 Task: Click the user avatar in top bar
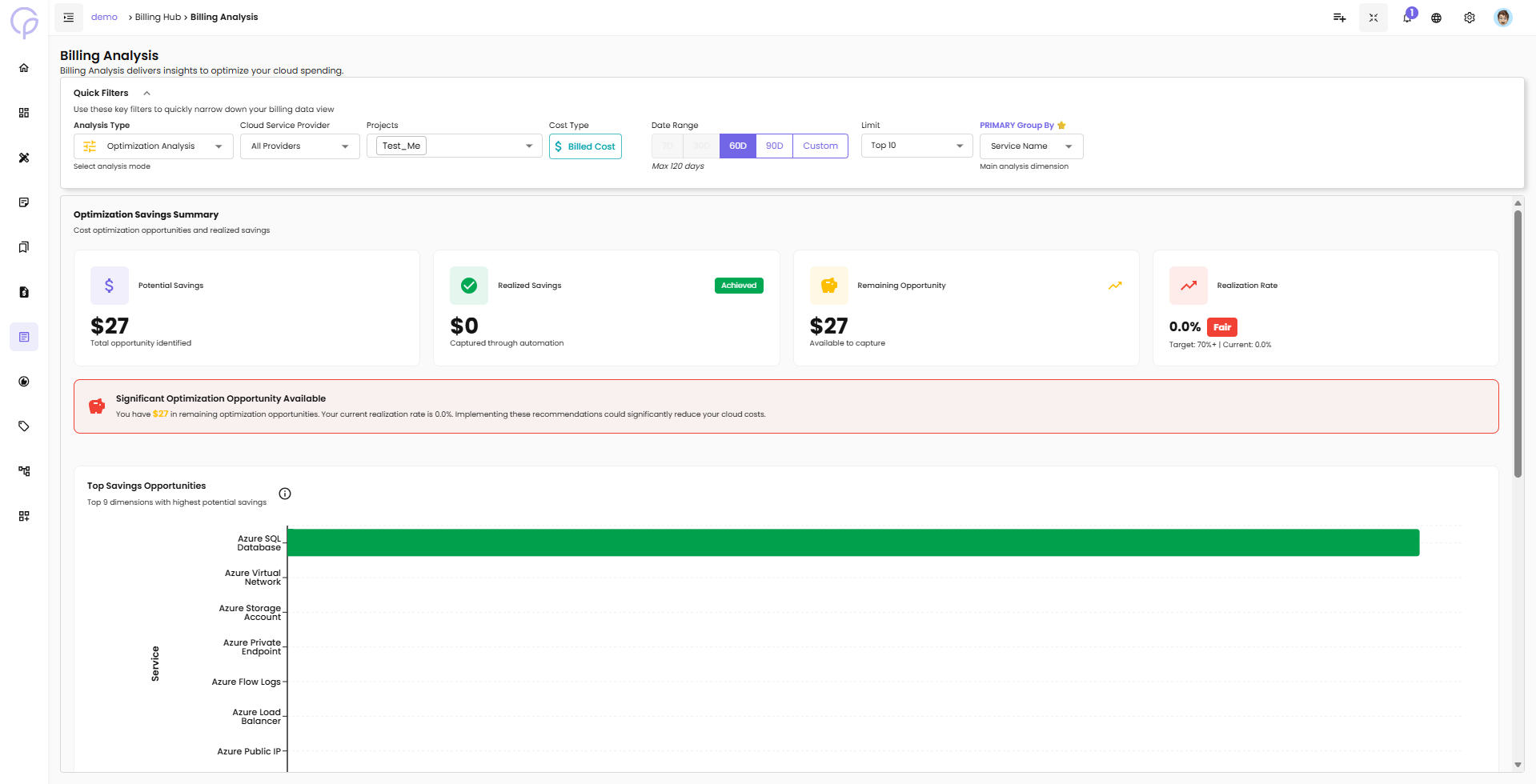tap(1503, 18)
